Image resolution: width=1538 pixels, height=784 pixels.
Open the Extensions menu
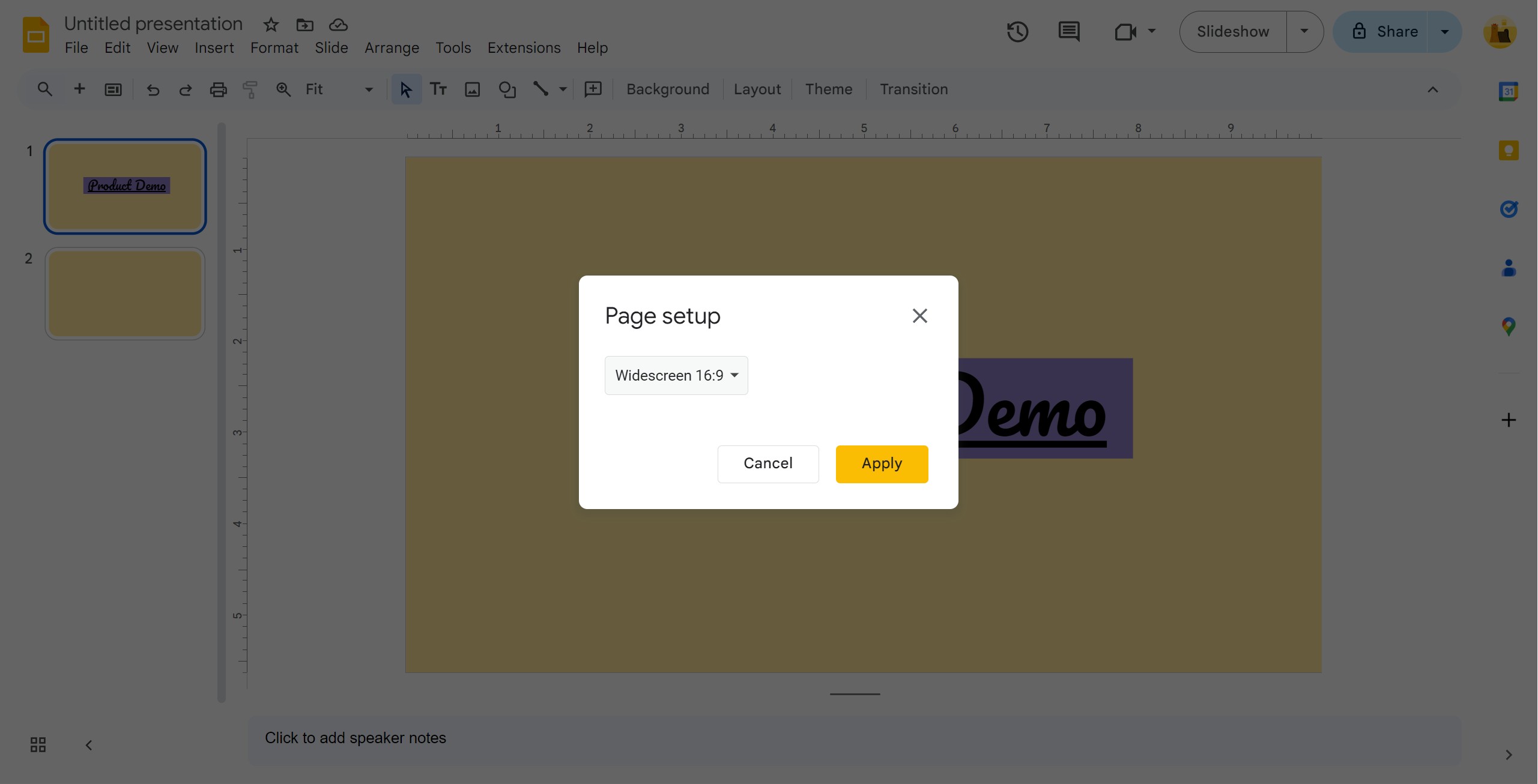[x=524, y=48]
